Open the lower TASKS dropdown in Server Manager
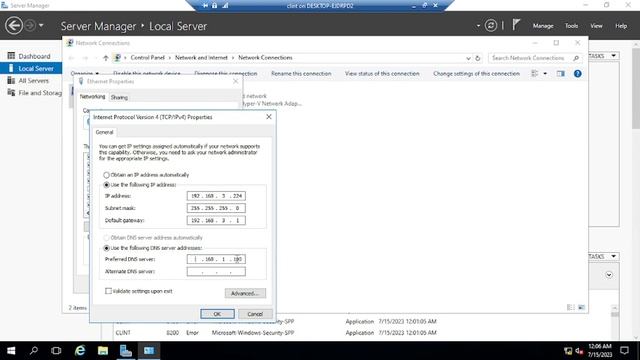 604,256
